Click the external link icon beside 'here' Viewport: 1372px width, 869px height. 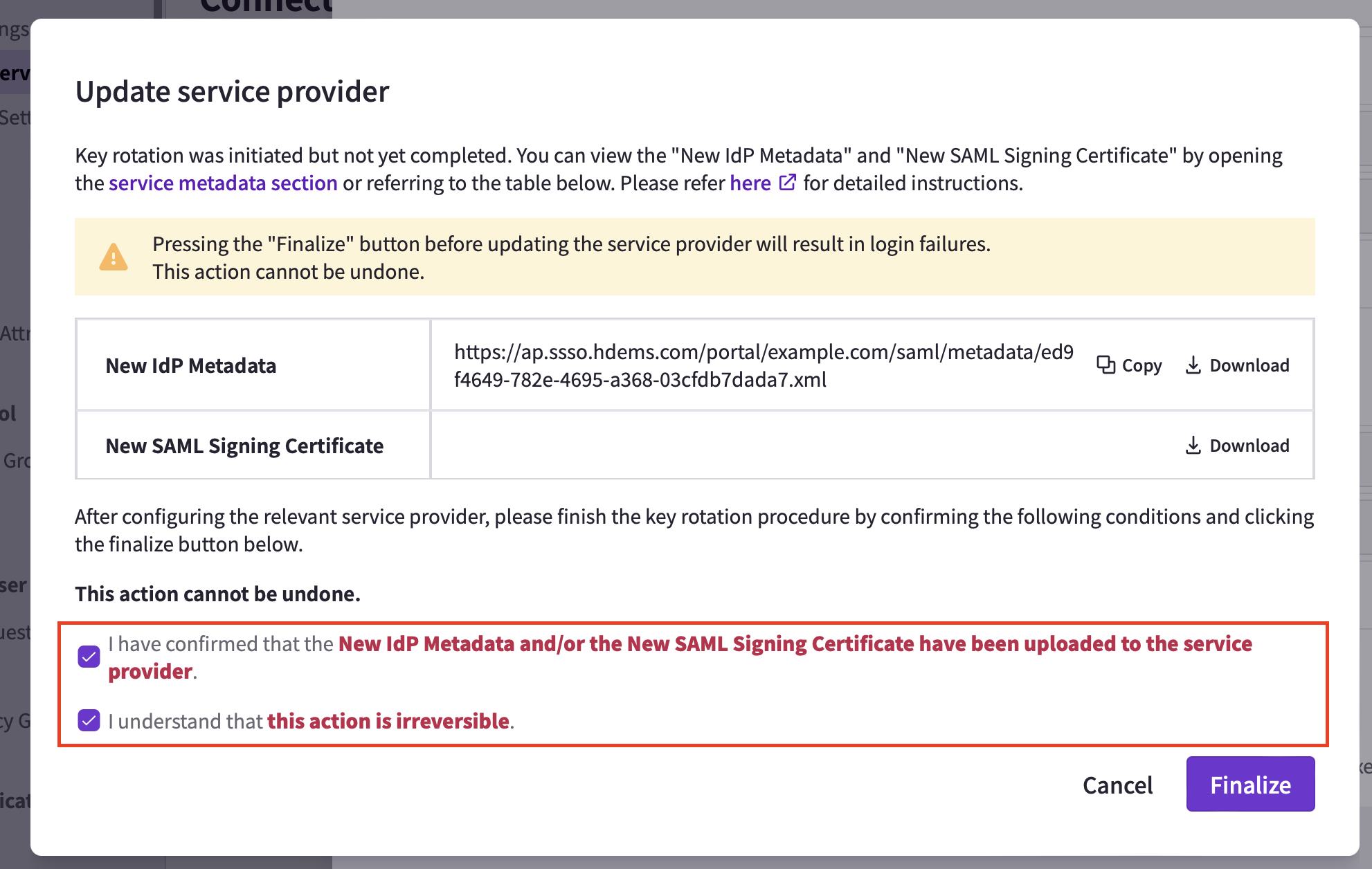click(x=787, y=183)
